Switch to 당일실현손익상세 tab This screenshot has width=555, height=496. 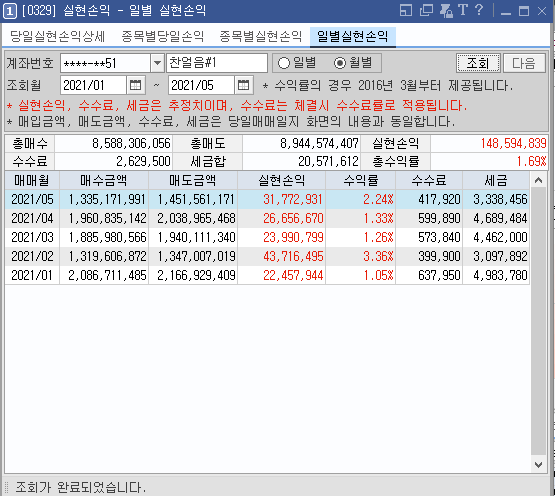coord(57,36)
